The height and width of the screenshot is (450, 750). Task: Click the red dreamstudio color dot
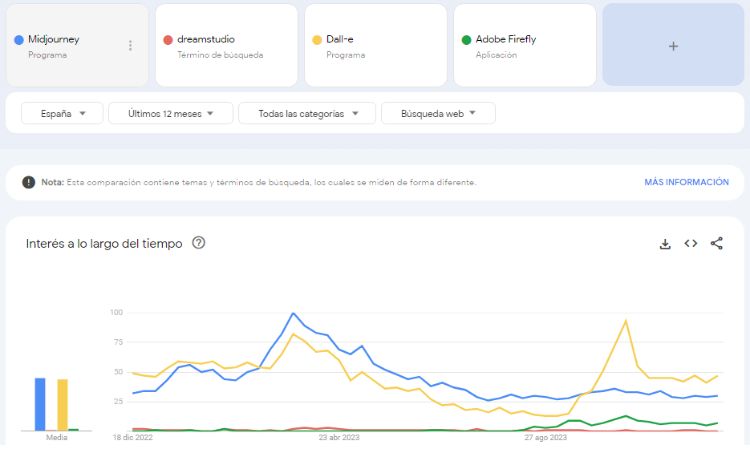click(168, 40)
